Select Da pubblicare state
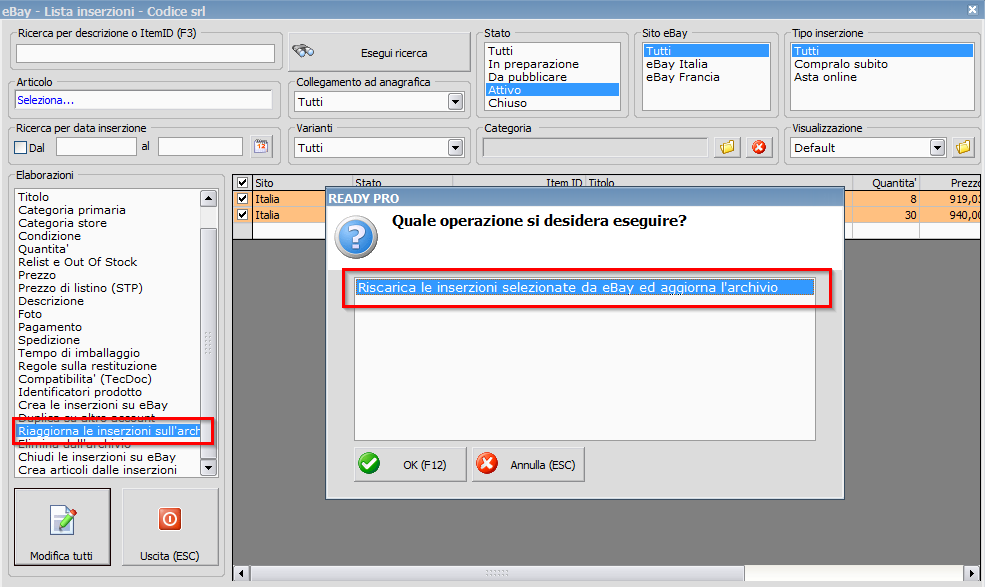Screen dimensions: 985x587 pyautogui.click(x=552, y=77)
